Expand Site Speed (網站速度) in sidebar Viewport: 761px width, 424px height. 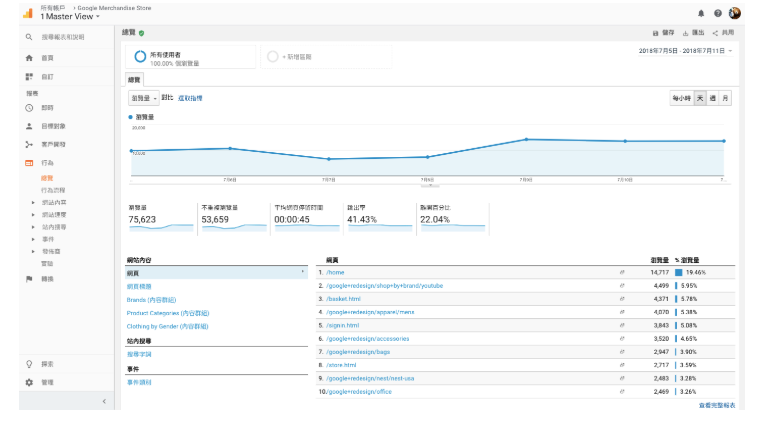(33, 214)
